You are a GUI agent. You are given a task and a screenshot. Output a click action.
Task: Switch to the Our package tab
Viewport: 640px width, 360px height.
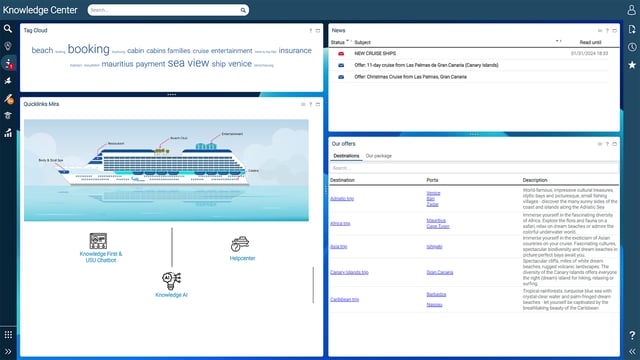(378, 156)
